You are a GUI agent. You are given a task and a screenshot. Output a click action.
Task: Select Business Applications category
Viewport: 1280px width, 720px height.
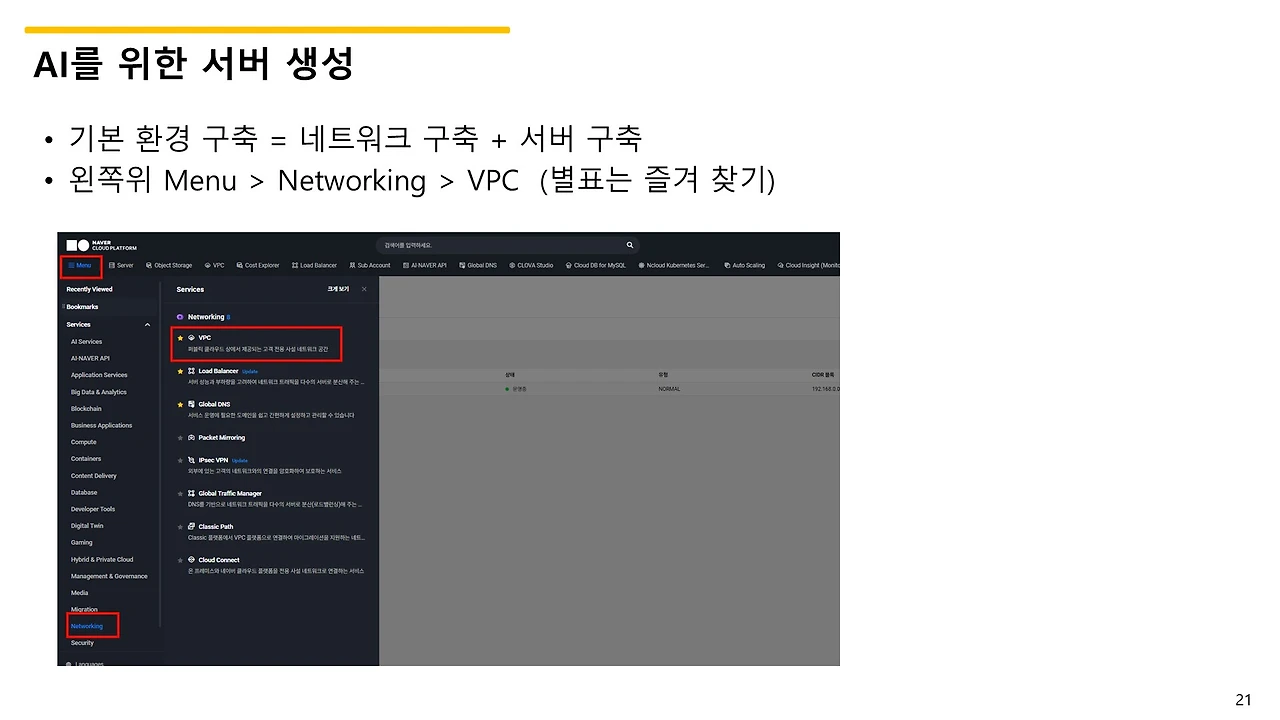[x=101, y=425]
